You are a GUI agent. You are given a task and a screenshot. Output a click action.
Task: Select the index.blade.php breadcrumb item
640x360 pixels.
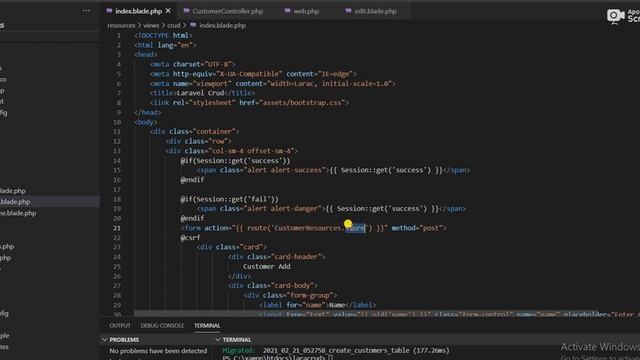point(222,25)
